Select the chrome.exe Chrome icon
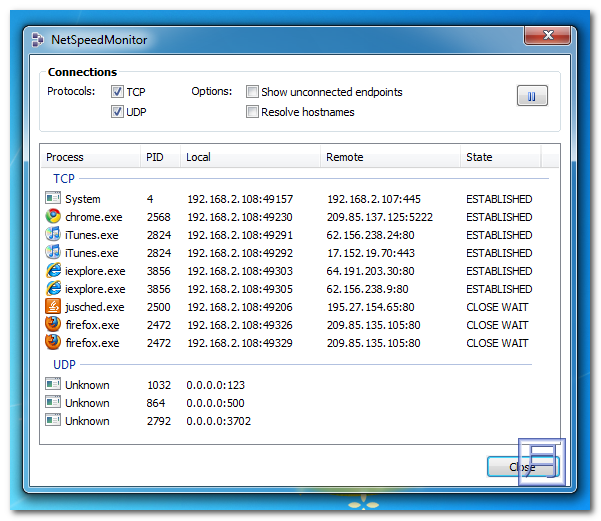 coord(54,217)
